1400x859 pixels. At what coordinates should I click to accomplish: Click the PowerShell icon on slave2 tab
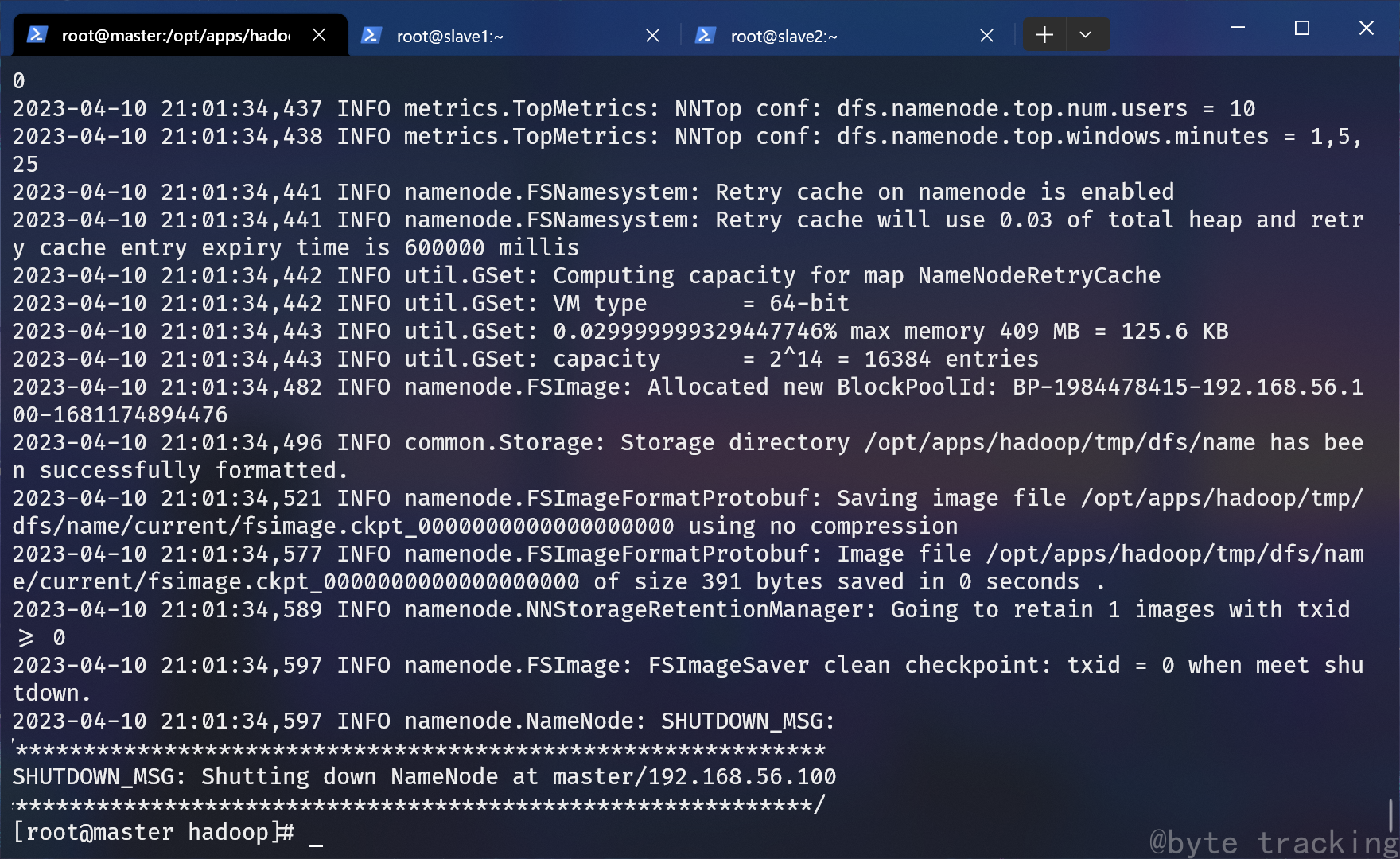705,35
